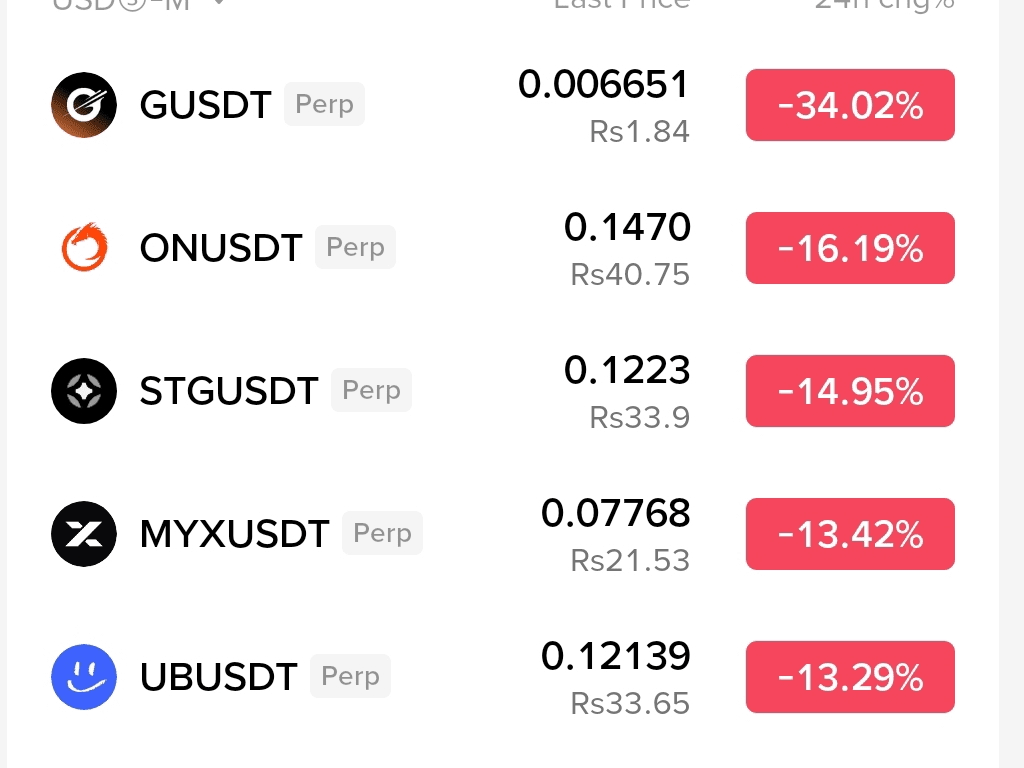The height and width of the screenshot is (768, 1024).
Task: Tap the blue smiley UBUSDT logo
Action: point(84,677)
